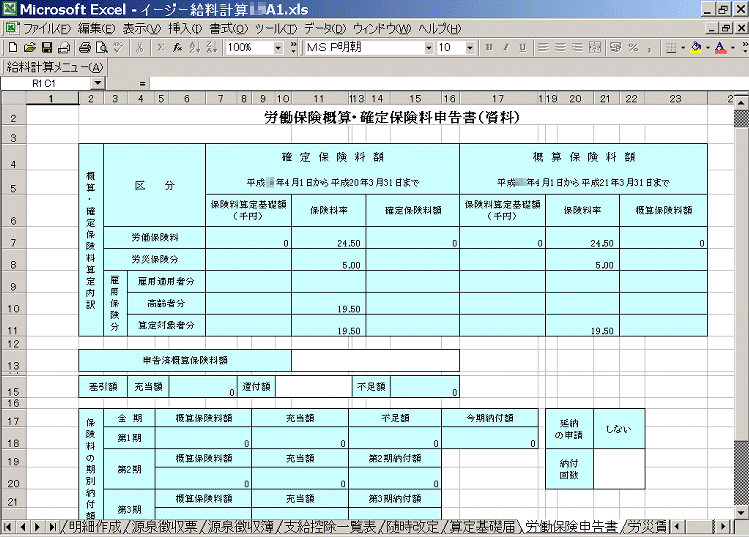Save the workbook using the floppy disk icon
Screen dimensions: 749x537
46,47
